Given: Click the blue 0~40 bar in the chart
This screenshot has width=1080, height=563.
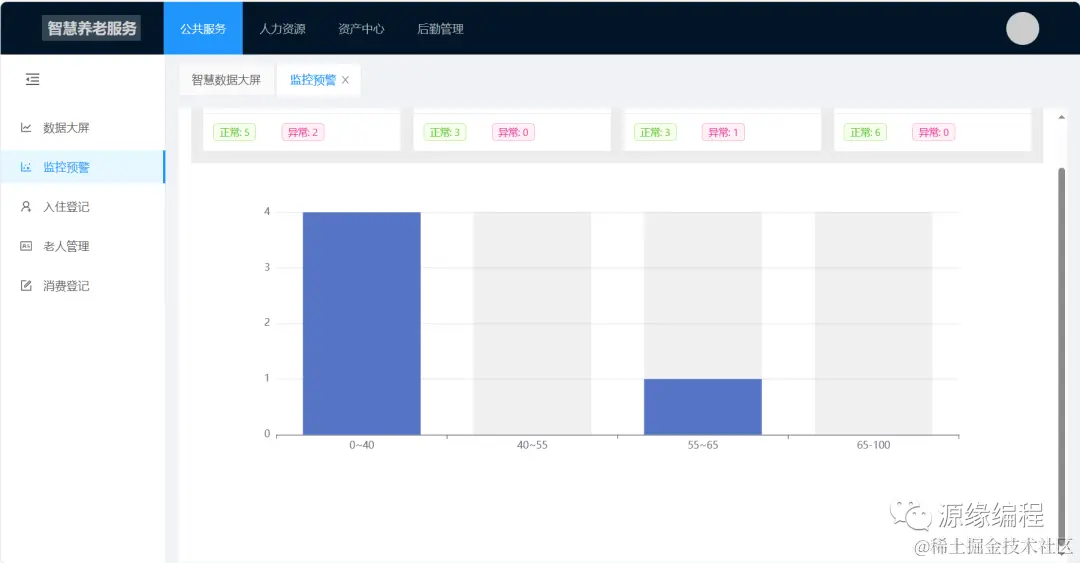Looking at the screenshot, I should click(x=362, y=323).
